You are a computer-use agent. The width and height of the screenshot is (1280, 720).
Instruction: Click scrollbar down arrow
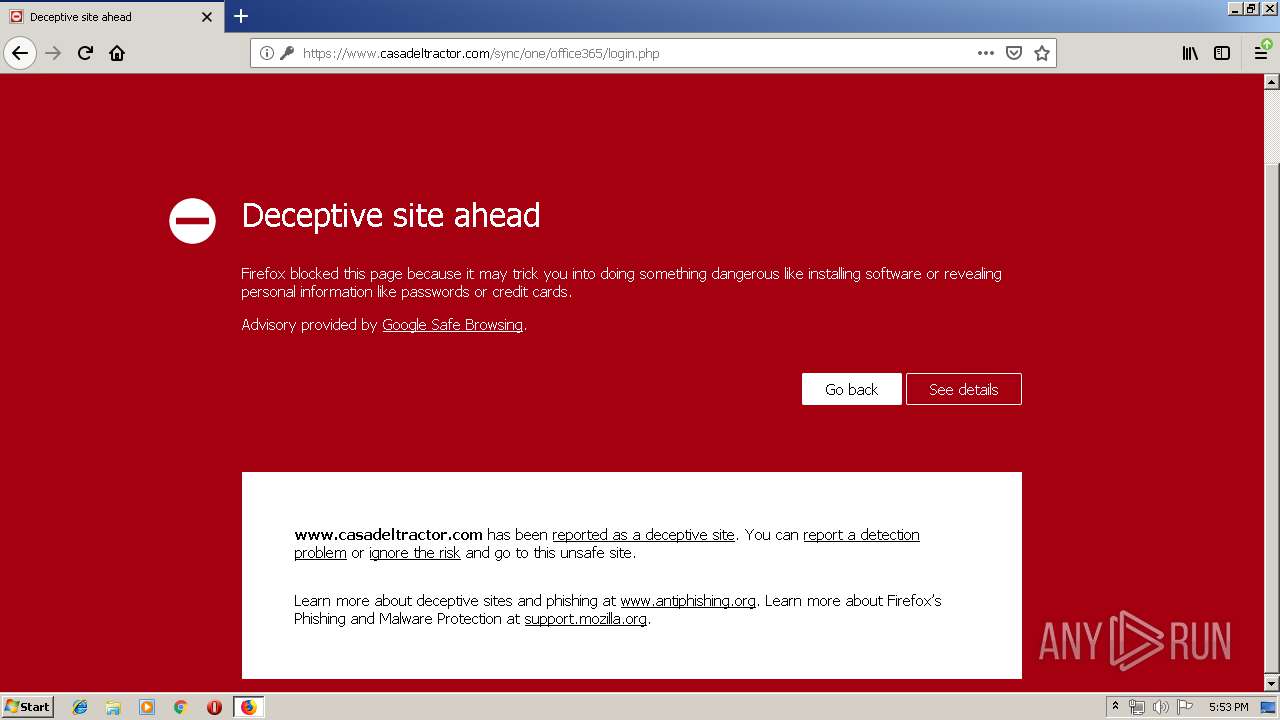click(1272, 683)
